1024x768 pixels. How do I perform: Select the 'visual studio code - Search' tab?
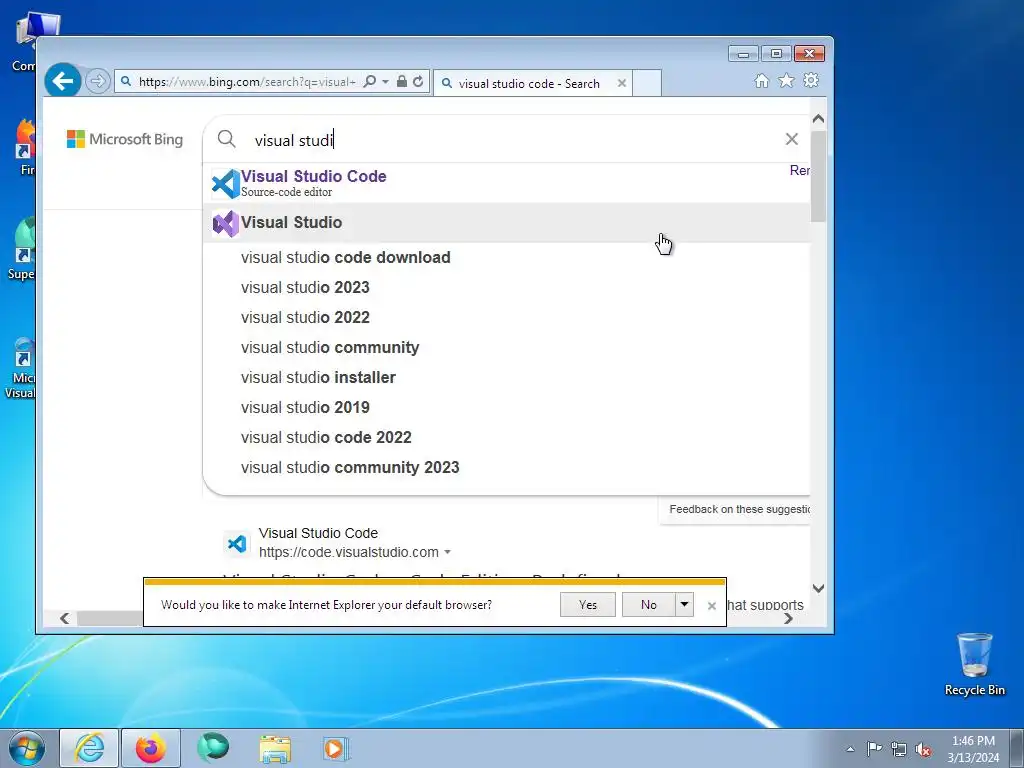click(528, 84)
